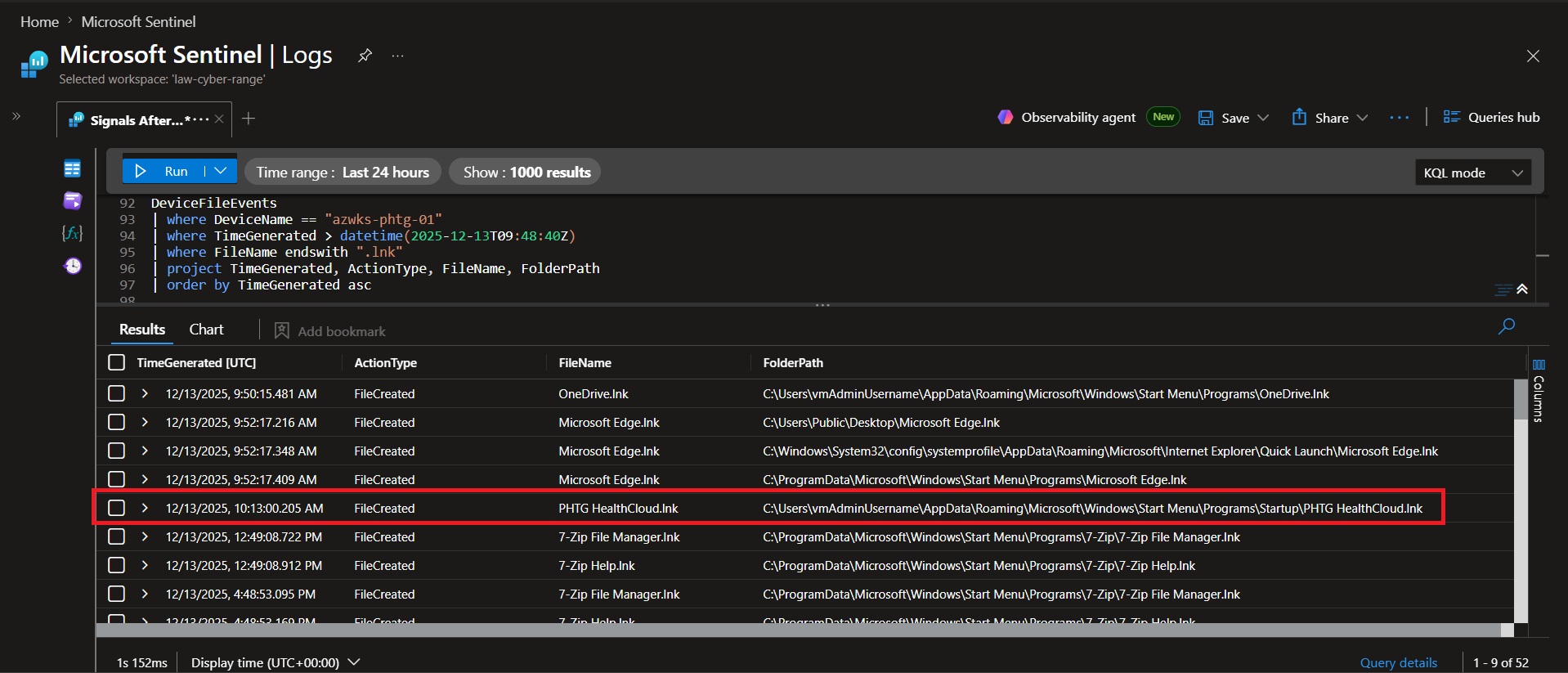This screenshot has height=673, width=1568.
Task: Open the KQL mode dropdown
Action: coord(1472,173)
